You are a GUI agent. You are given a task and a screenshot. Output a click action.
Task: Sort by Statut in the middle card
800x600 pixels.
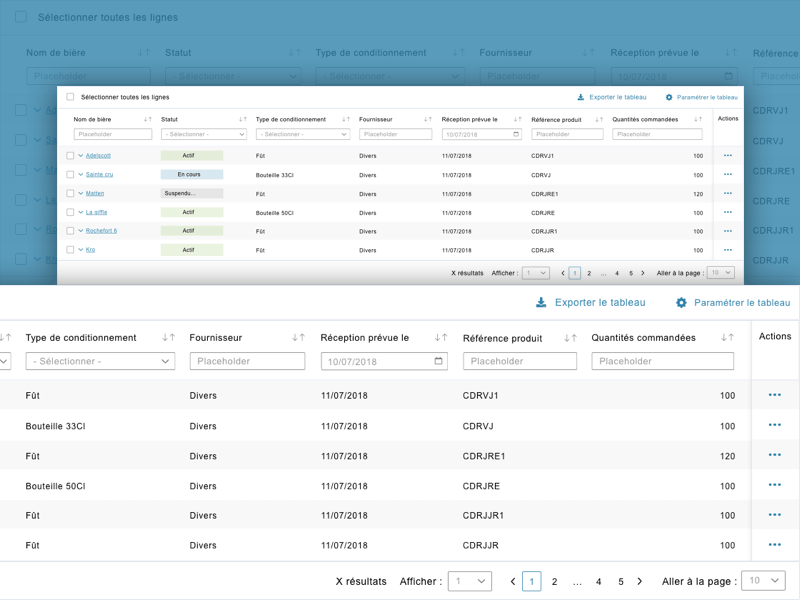pyautogui.click(x=243, y=119)
